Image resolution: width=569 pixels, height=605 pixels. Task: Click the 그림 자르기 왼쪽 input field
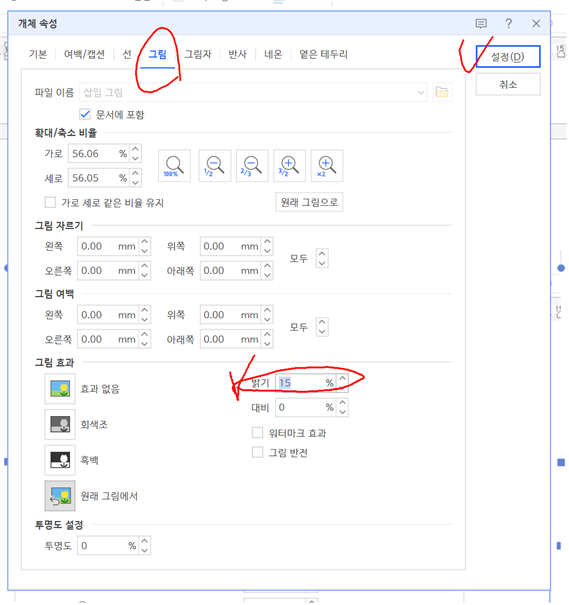[108, 246]
